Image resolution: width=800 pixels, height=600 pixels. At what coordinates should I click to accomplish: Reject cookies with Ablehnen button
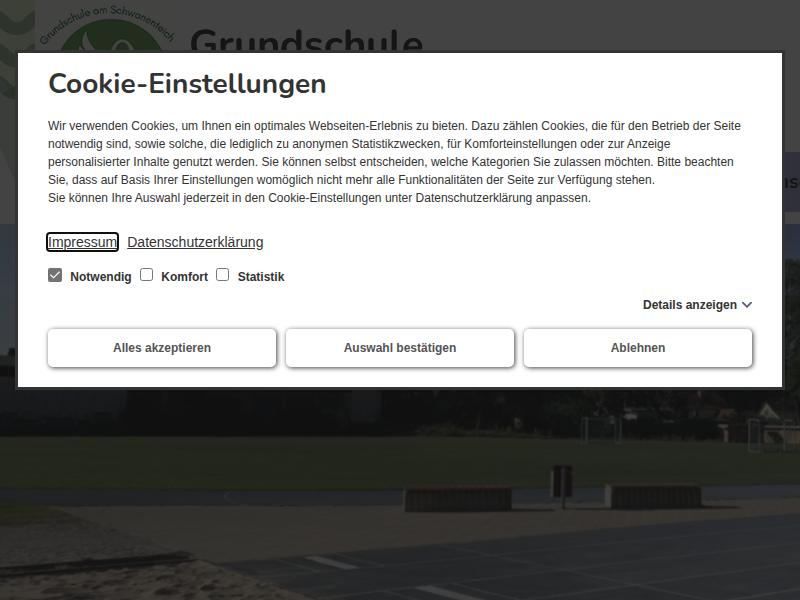click(x=637, y=348)
